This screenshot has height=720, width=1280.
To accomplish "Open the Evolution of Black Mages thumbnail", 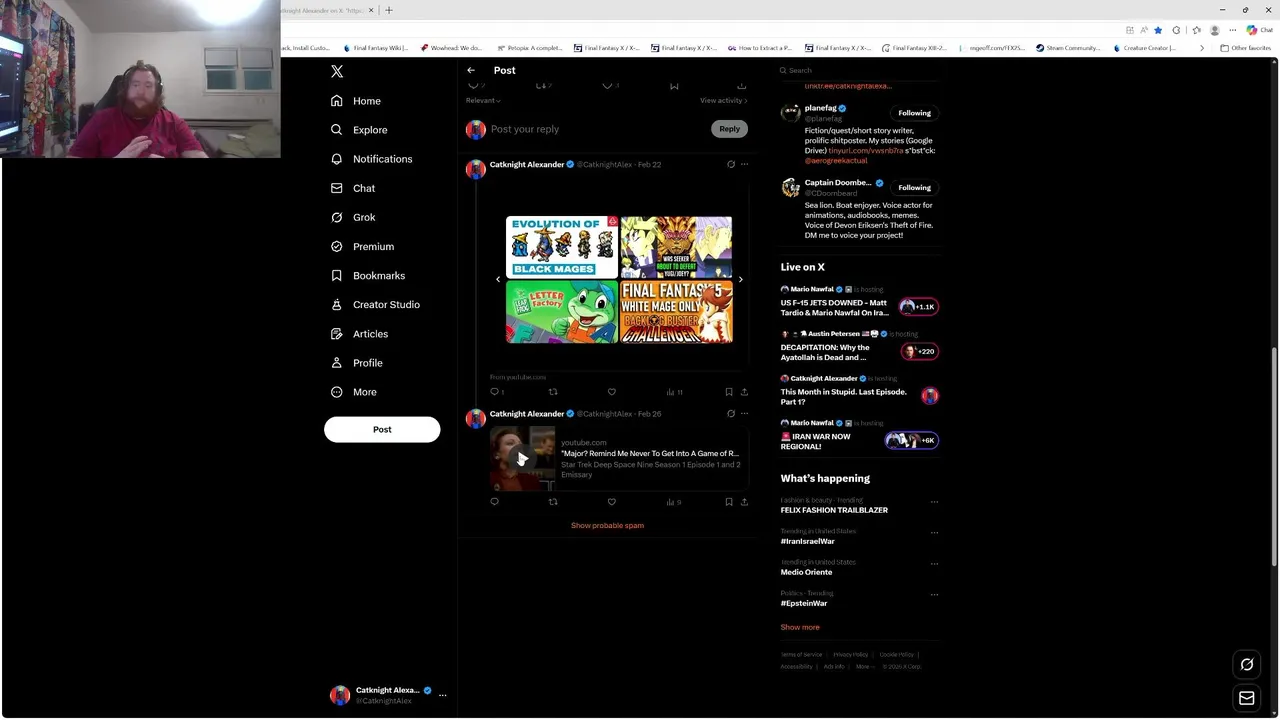I will tap(562, 247).
